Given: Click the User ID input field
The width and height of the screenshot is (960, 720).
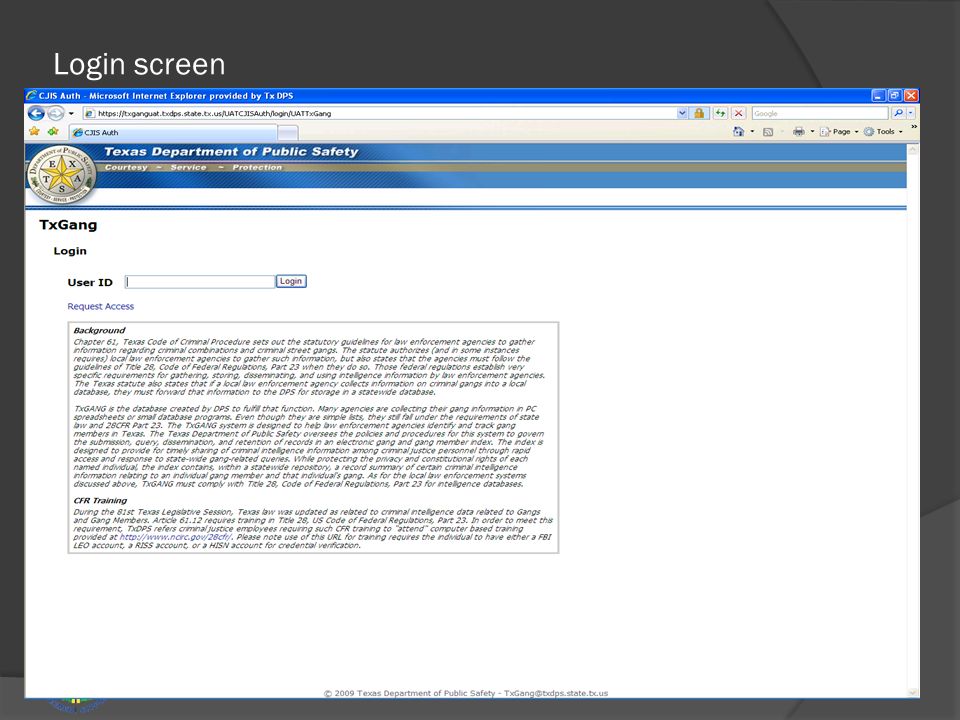Looking at the screenshot, I should point(200,282).
